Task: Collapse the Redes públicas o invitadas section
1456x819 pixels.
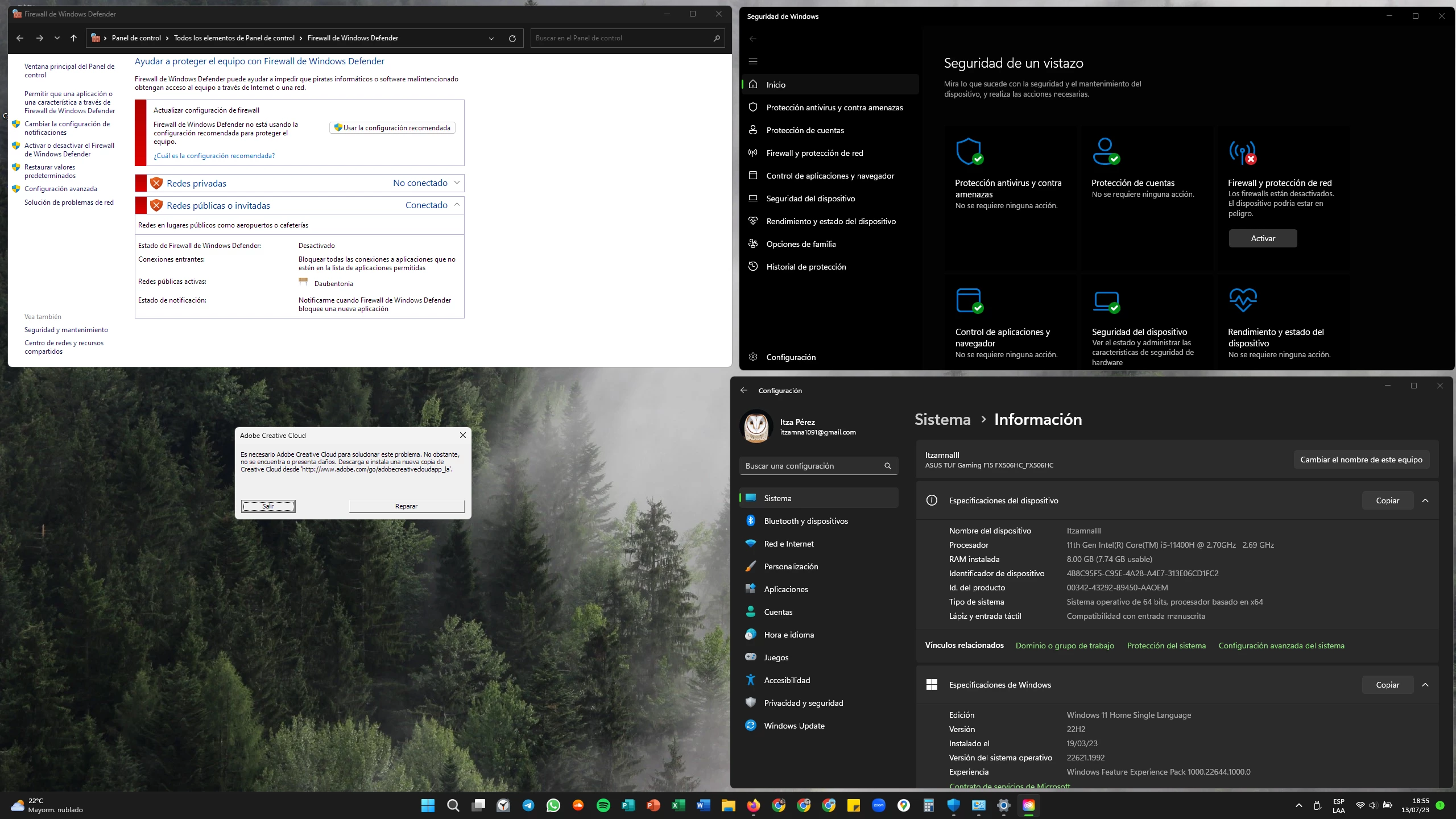Action: coord(457,205)
